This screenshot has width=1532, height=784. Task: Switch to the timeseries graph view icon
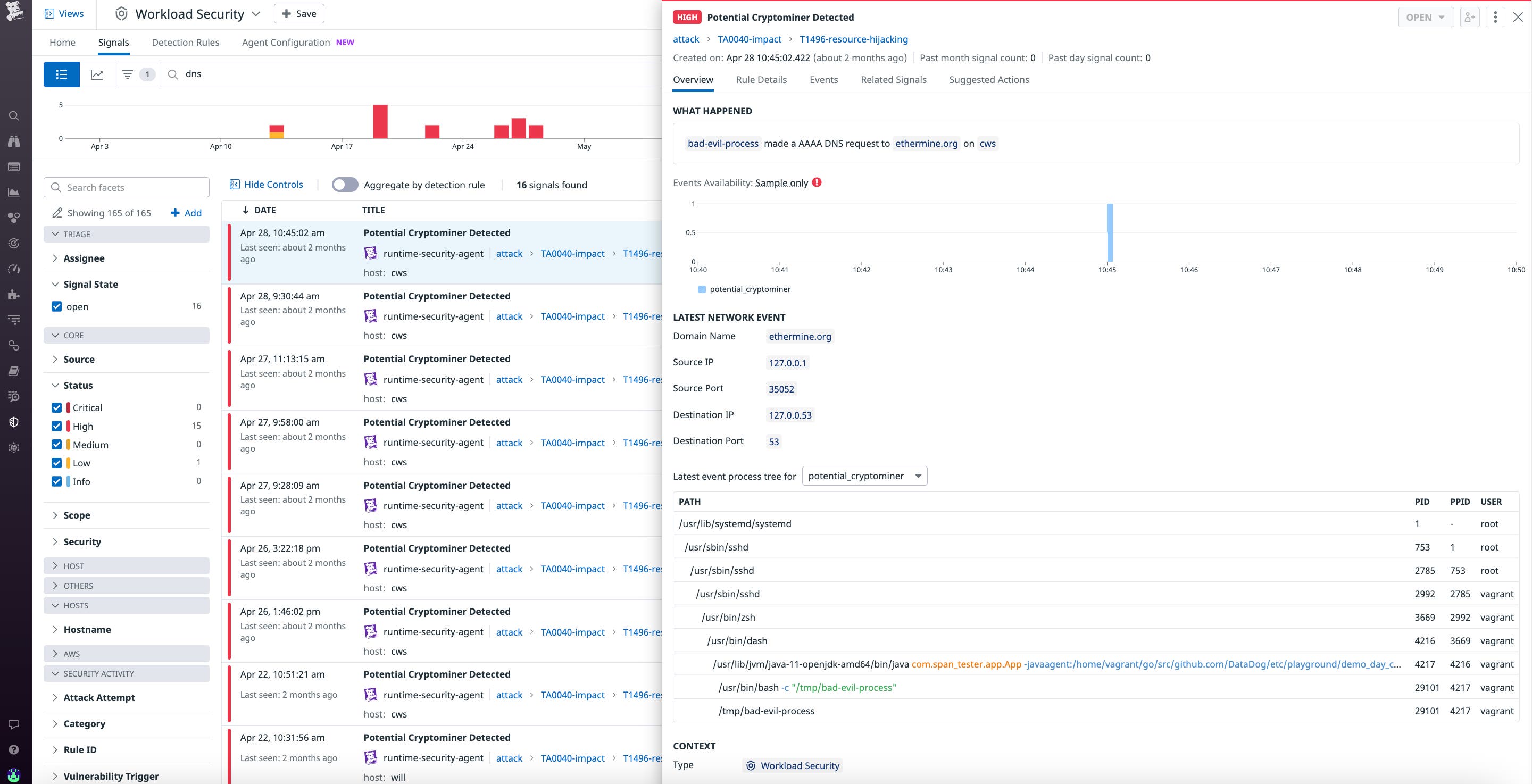[x=97, y=74]
